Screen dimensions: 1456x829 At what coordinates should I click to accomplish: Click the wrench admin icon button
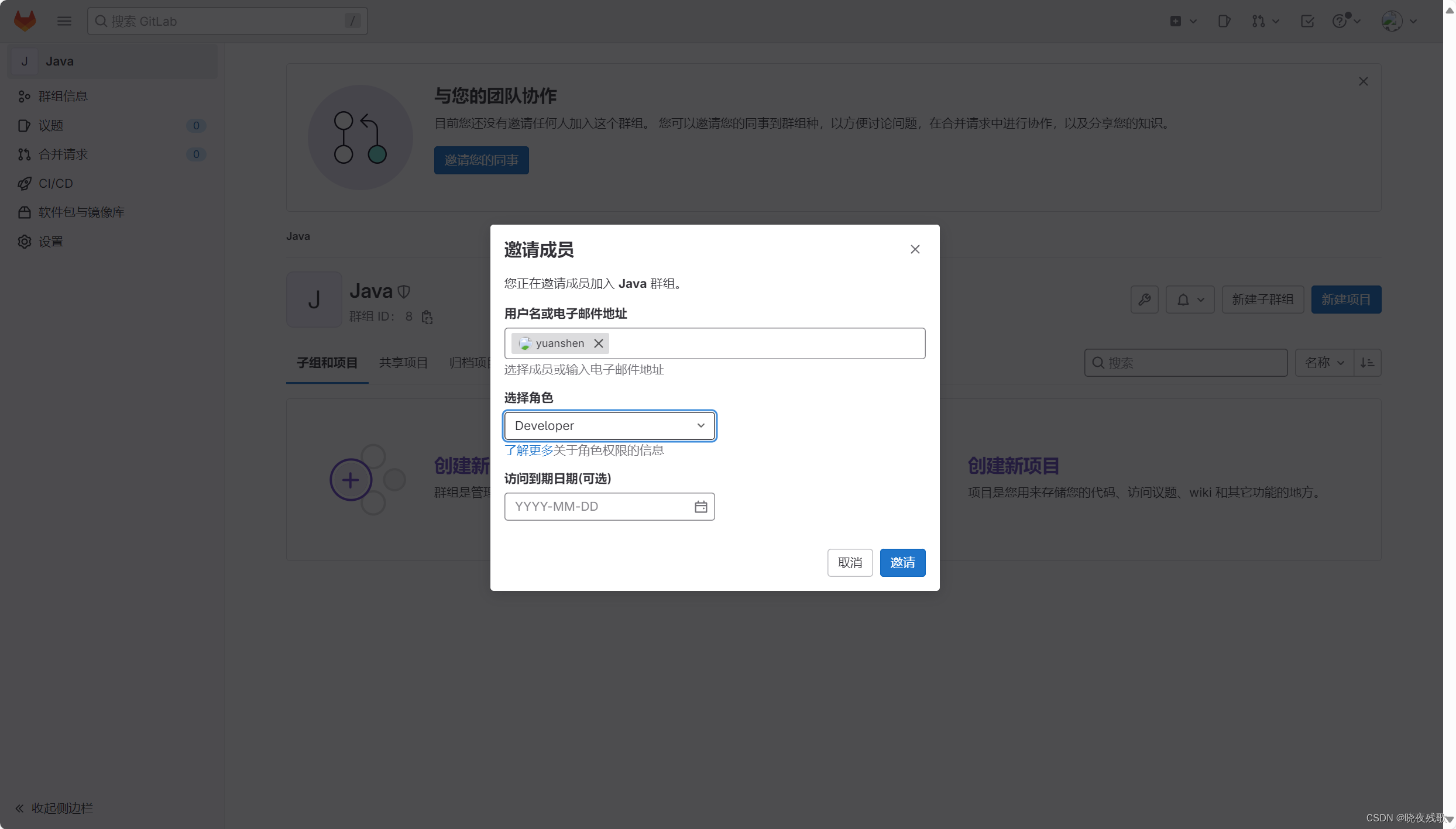[x=1144, y=300]
